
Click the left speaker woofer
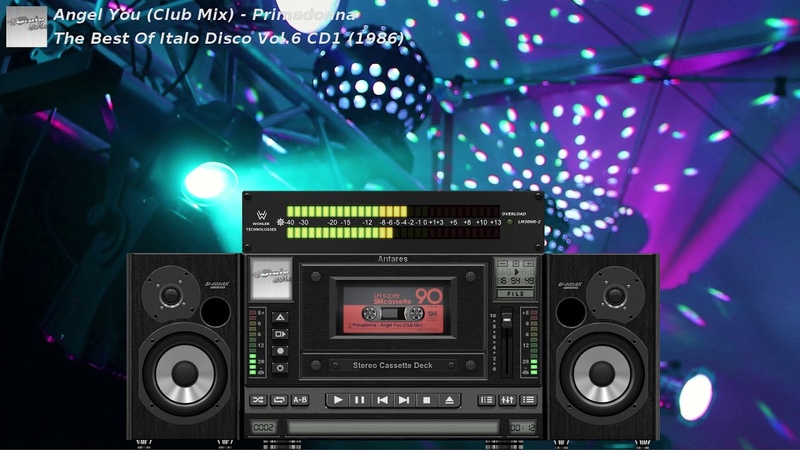point(185,374)
